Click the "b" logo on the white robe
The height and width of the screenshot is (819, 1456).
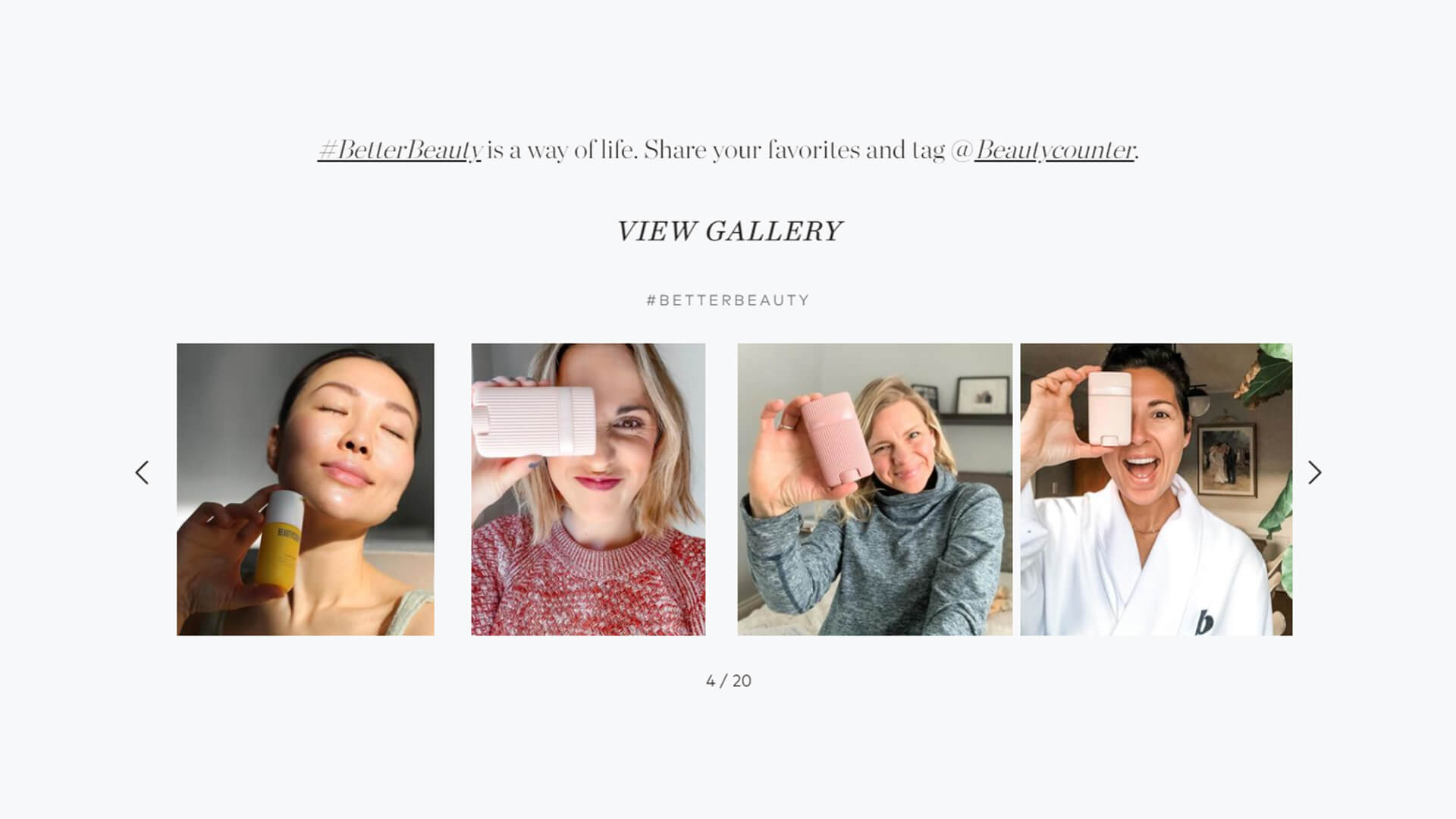point(1204,622)
